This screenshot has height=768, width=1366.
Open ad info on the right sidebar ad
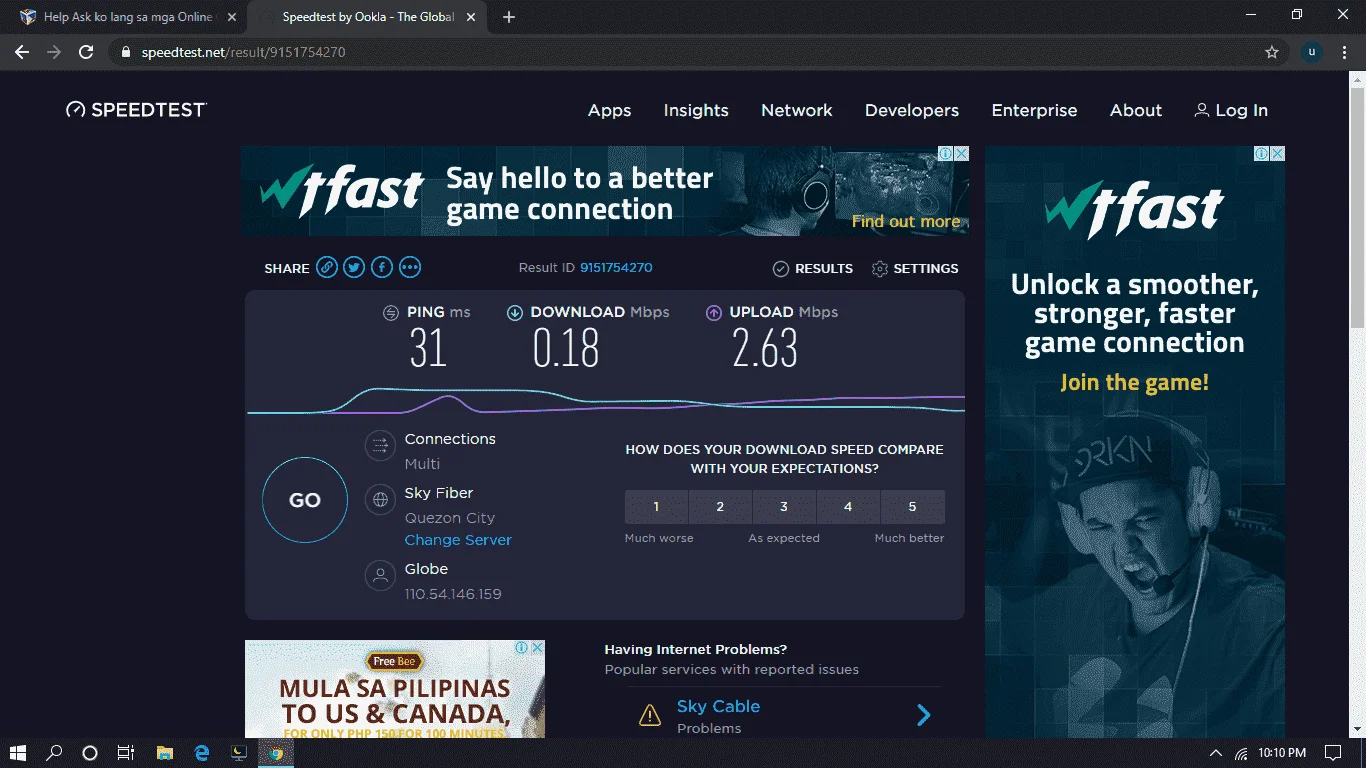tap(1262, 154)
